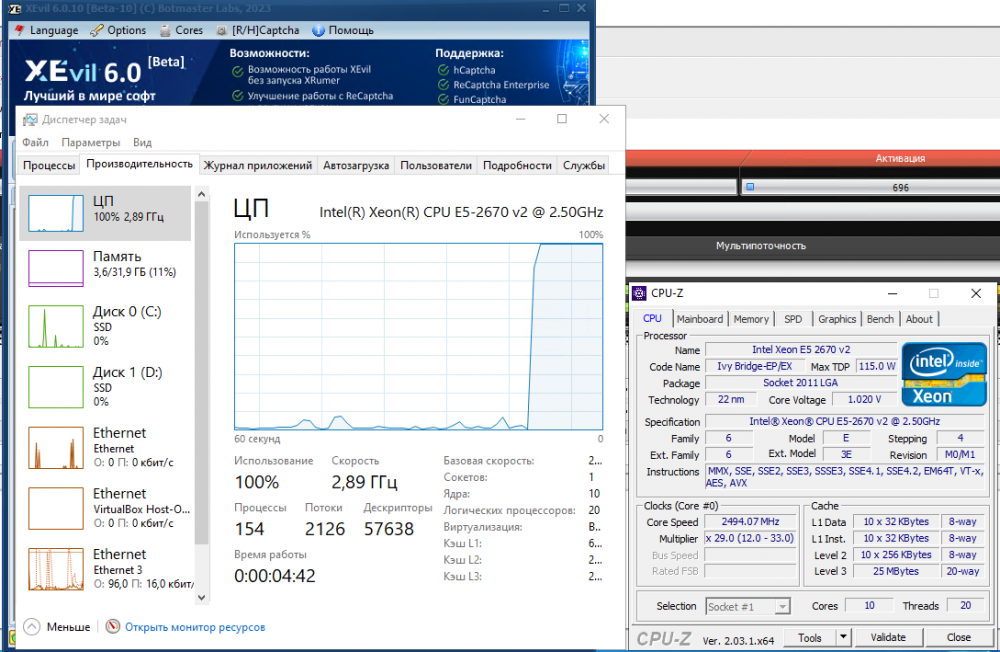
Task: Select the Активация tab in the background window
Action: (900, 158)
